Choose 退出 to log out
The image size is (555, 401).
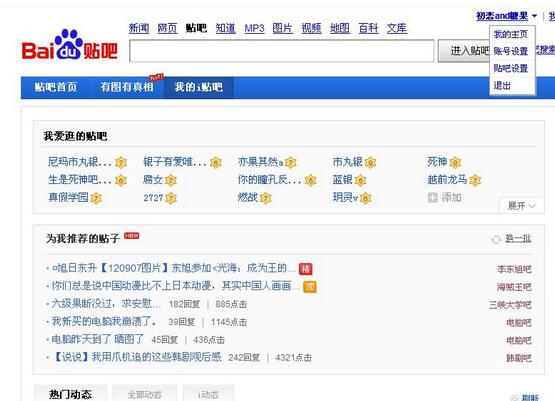click(502, 85)
